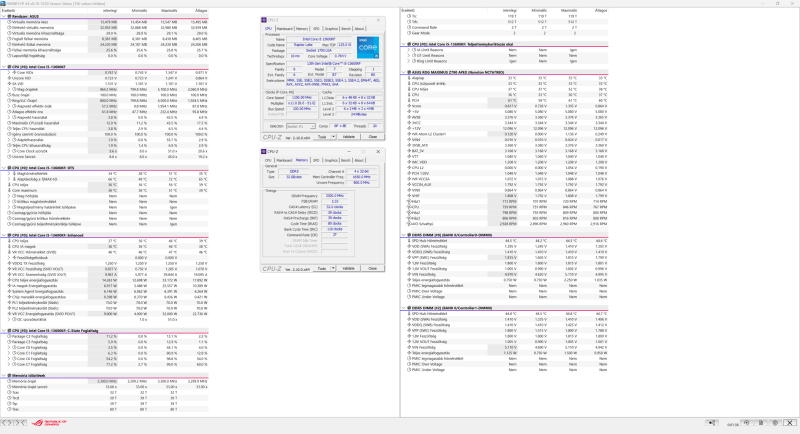Collapse the Rendszer: ASUS section
This screenshot has height=434, width=800.
click(x=4, y=16)
